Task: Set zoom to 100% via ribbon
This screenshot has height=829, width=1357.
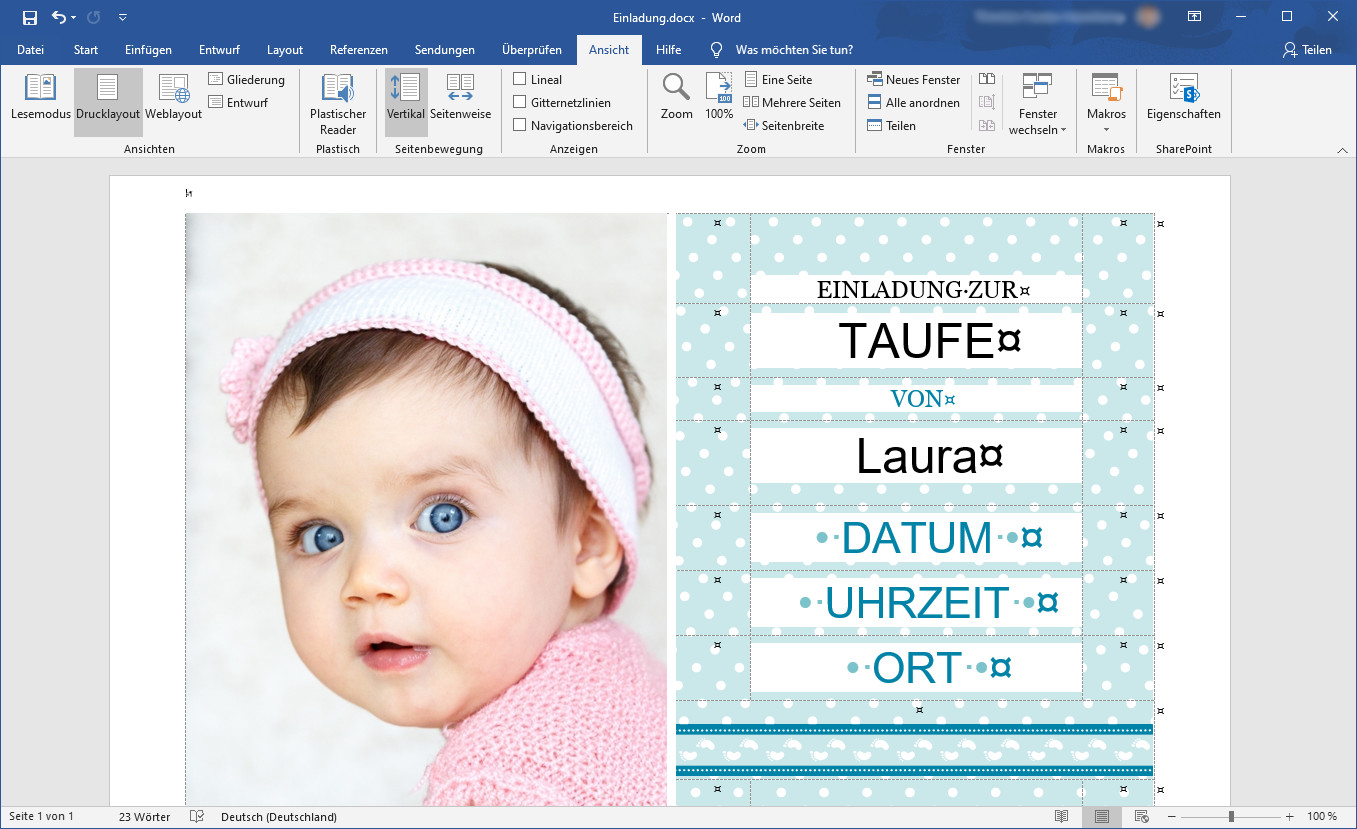Action: pos(719,98)
